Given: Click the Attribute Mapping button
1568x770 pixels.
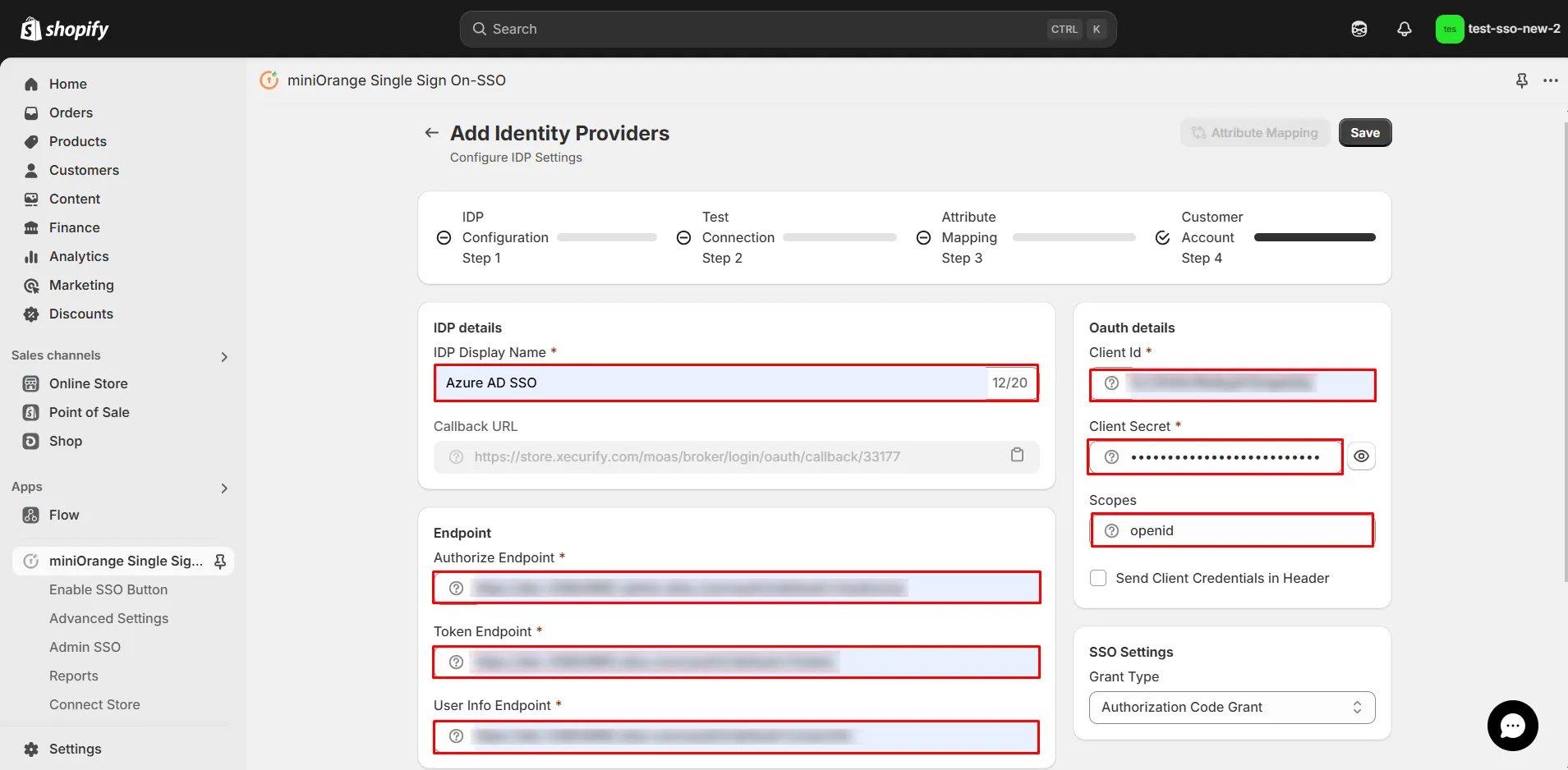Looking at the screenshot, I should click(1255, 133).
